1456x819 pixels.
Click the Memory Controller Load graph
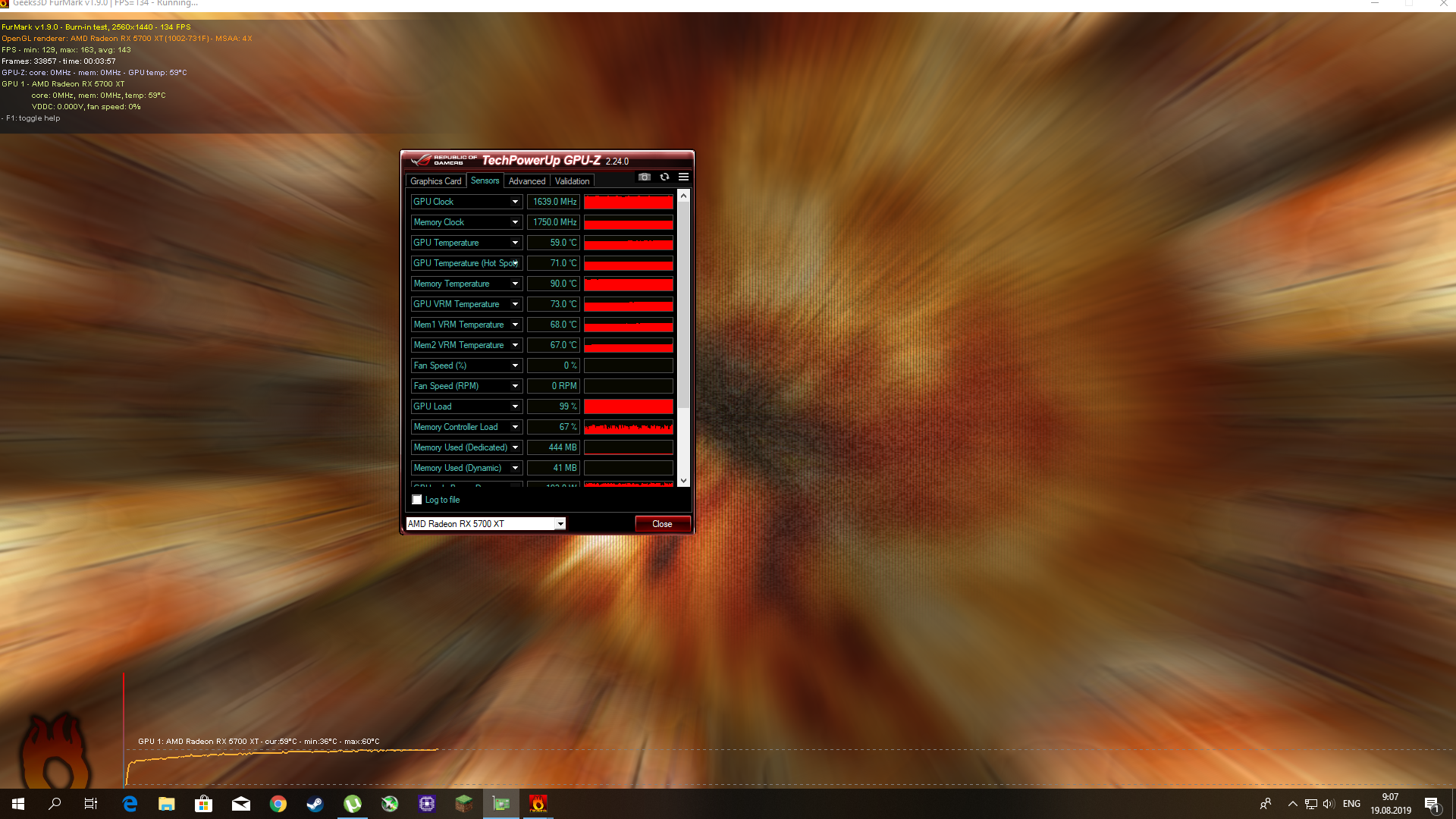coord(628,427)
